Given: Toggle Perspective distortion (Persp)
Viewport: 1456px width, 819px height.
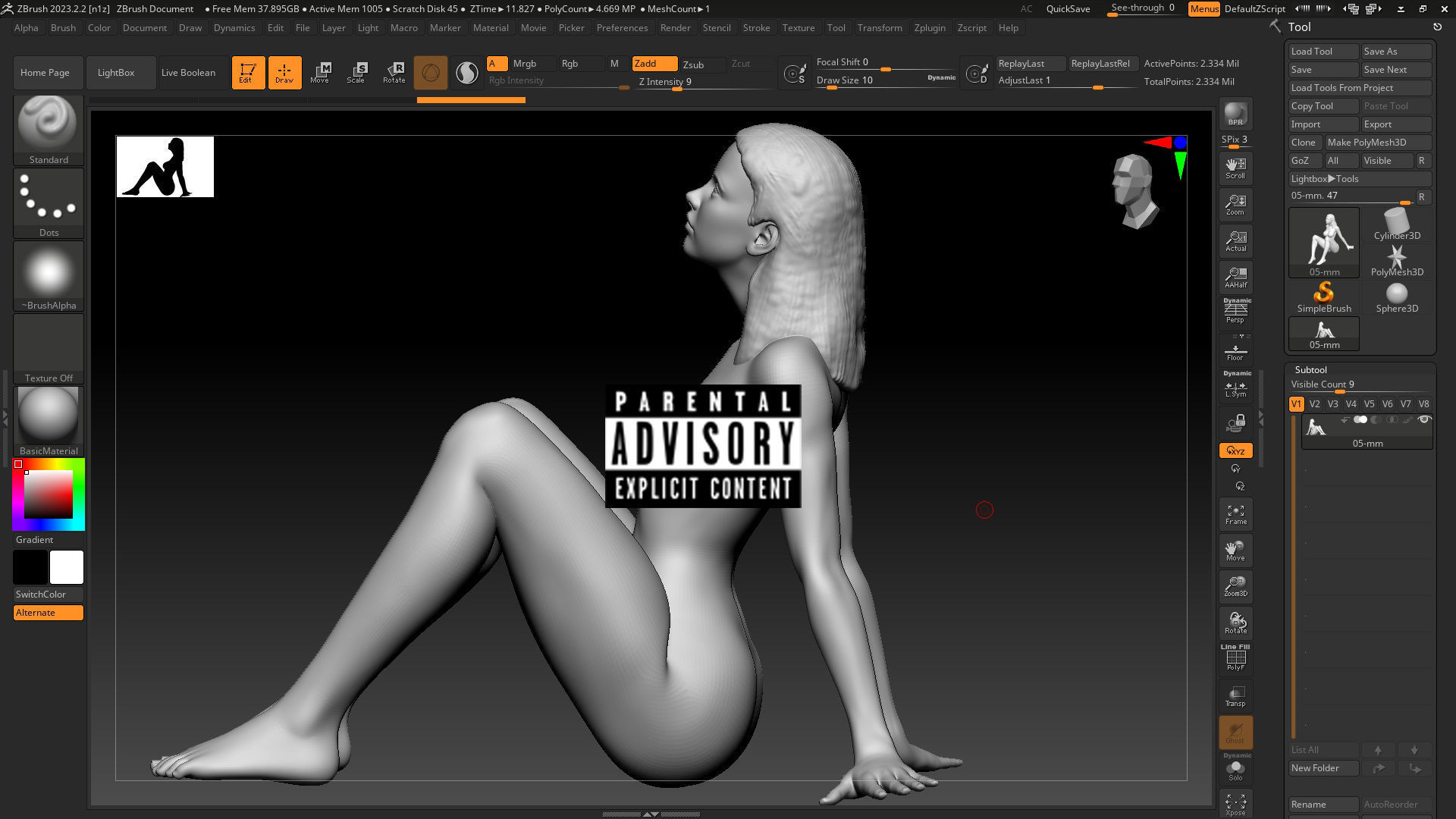Looking at the screenshot, I should 1235,311.
